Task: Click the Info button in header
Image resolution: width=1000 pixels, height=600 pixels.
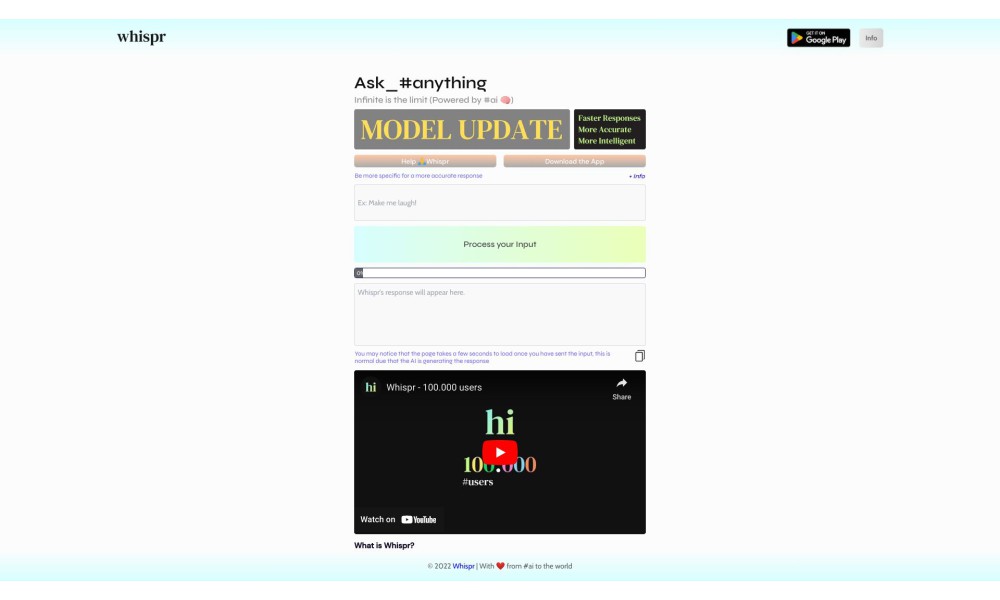Action: tap(871, 38)
